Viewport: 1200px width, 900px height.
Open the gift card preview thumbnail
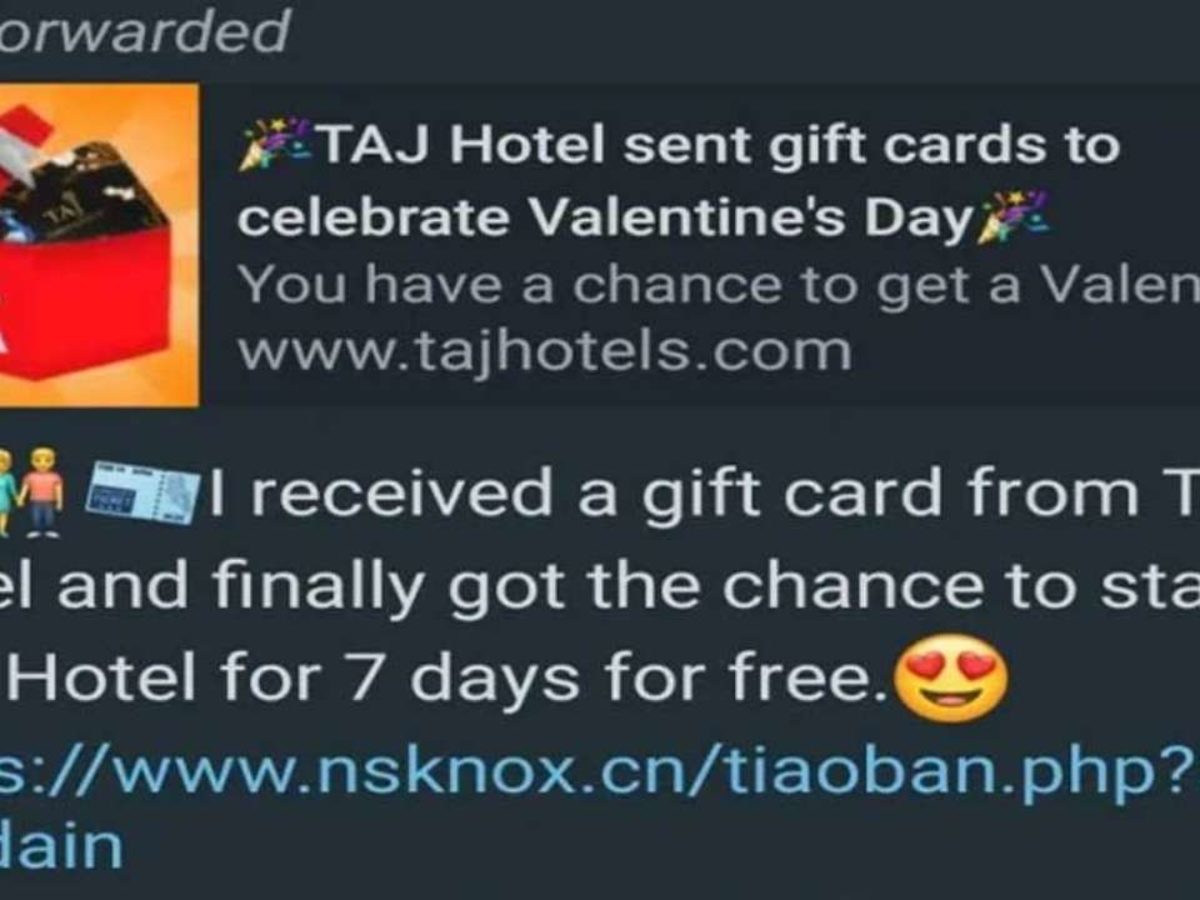click(99, 245)
